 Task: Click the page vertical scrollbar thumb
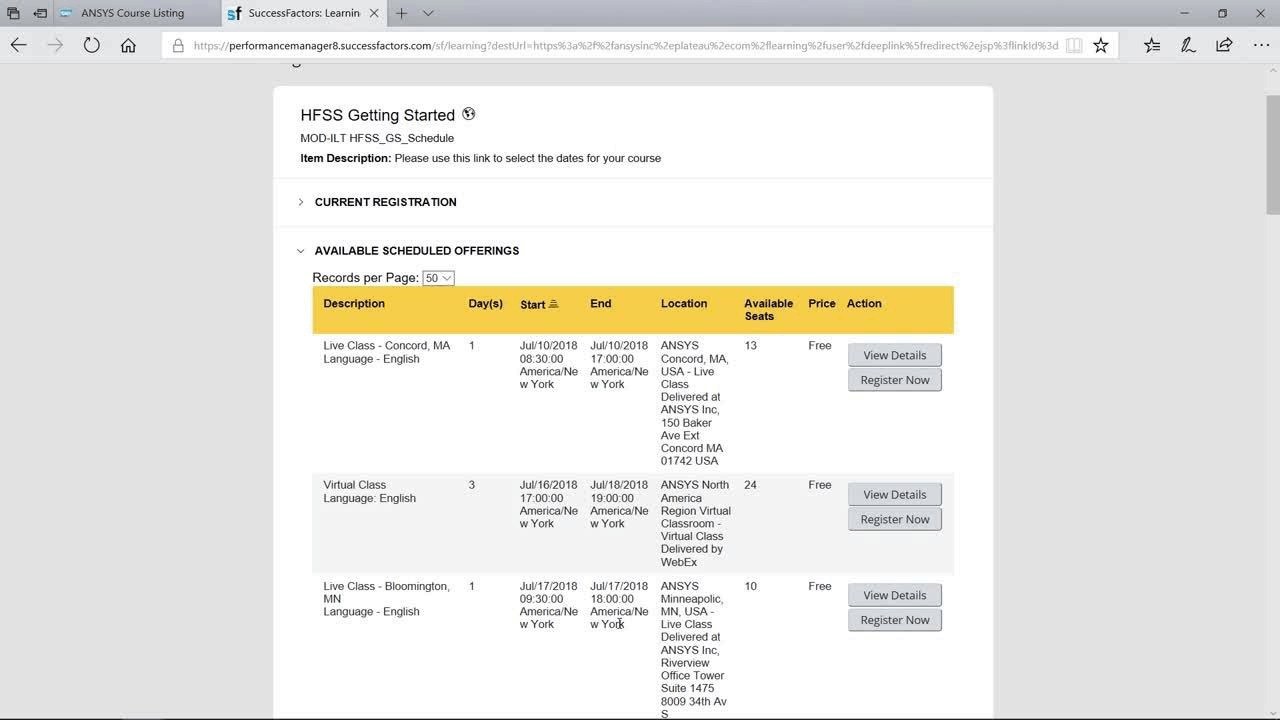point(1272,154)
